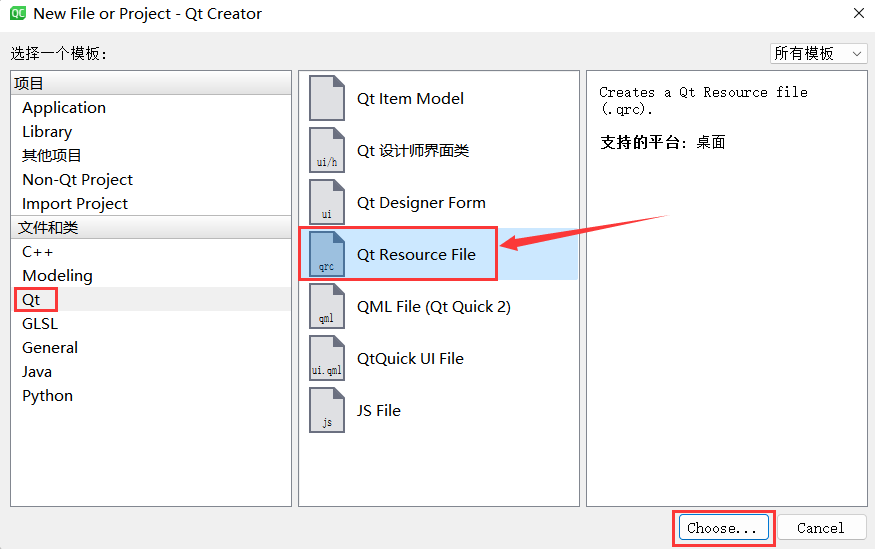Click the ui Qt Designer Form icon
This screenshot has width=875, height=549.
(x=327, y=202)
